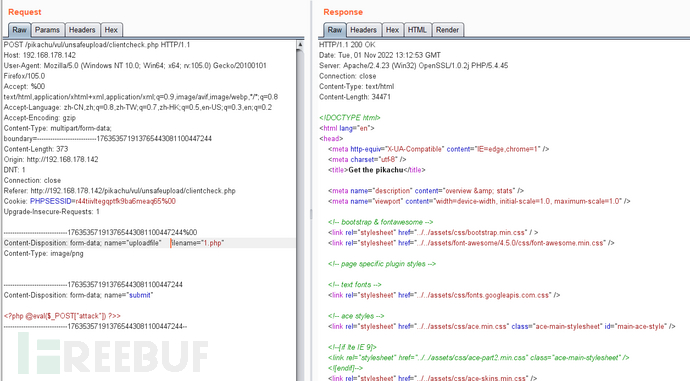
Task: Click the Host: 192.168.178.142 line
Action: tap(40, 55)
